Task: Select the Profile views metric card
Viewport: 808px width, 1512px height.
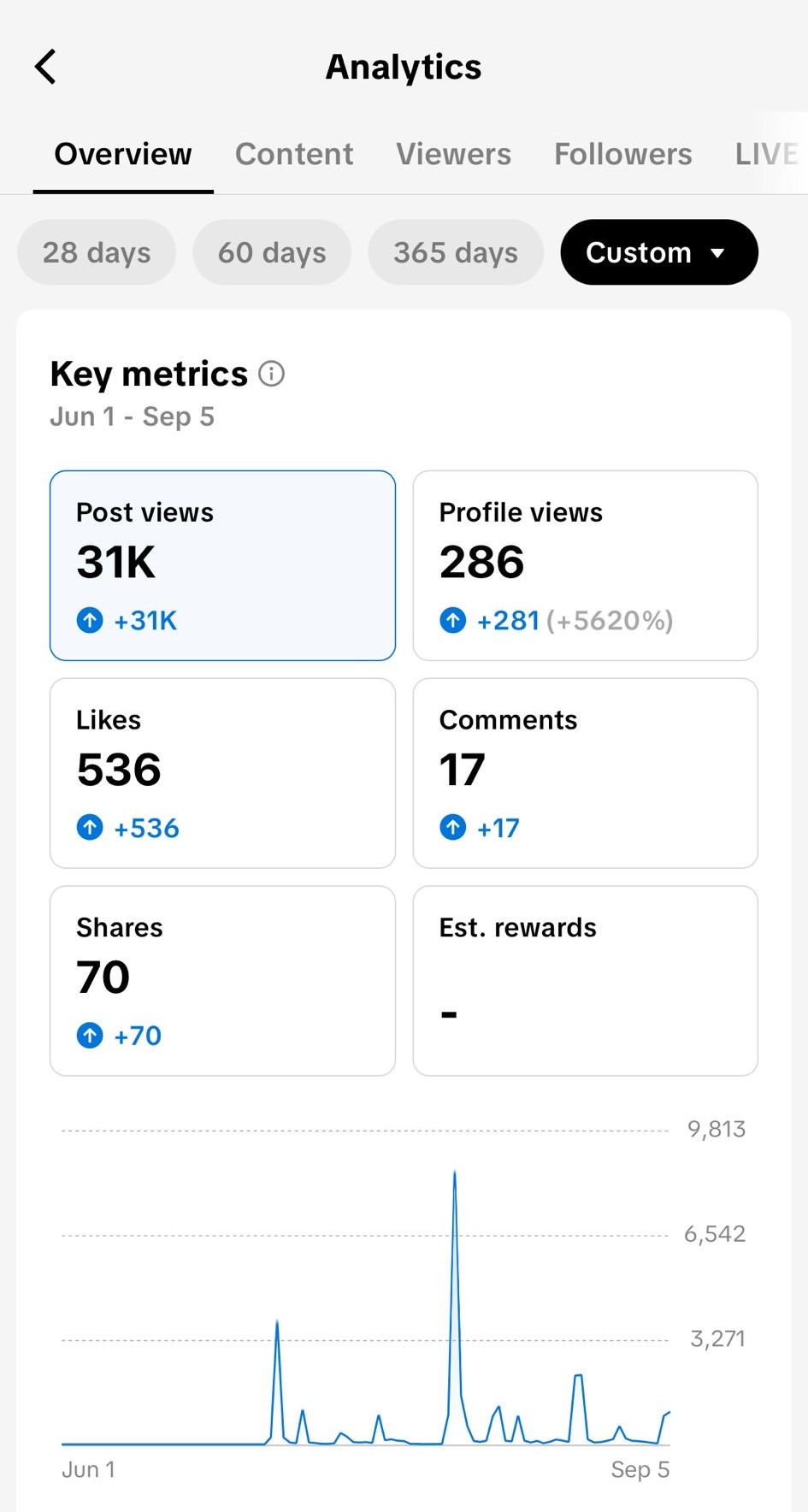Action: click(x=585, y=565)
